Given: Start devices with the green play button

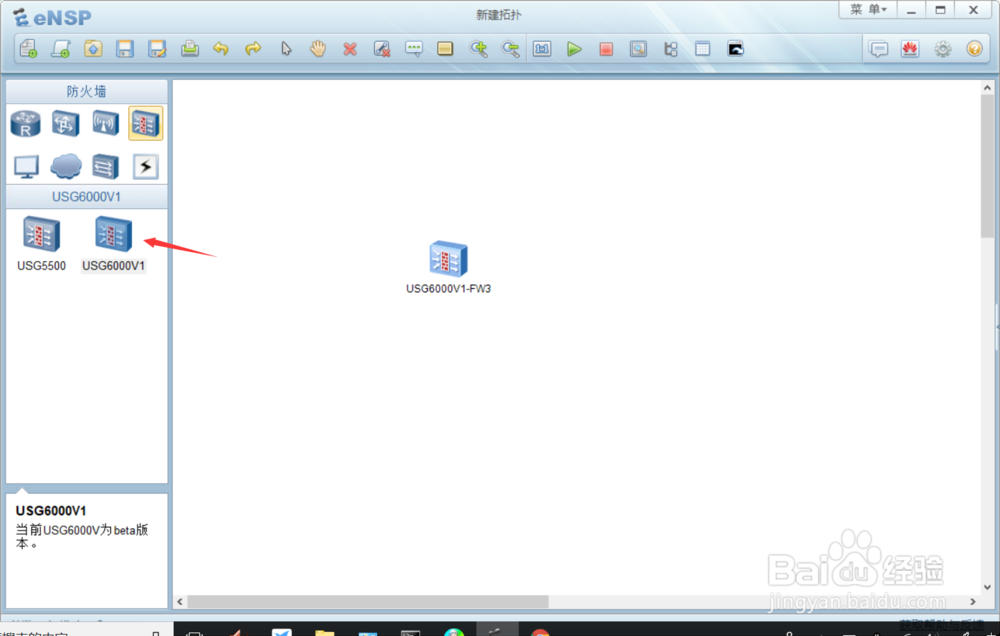Looking at the screenshot, I should tap(575, 48).
